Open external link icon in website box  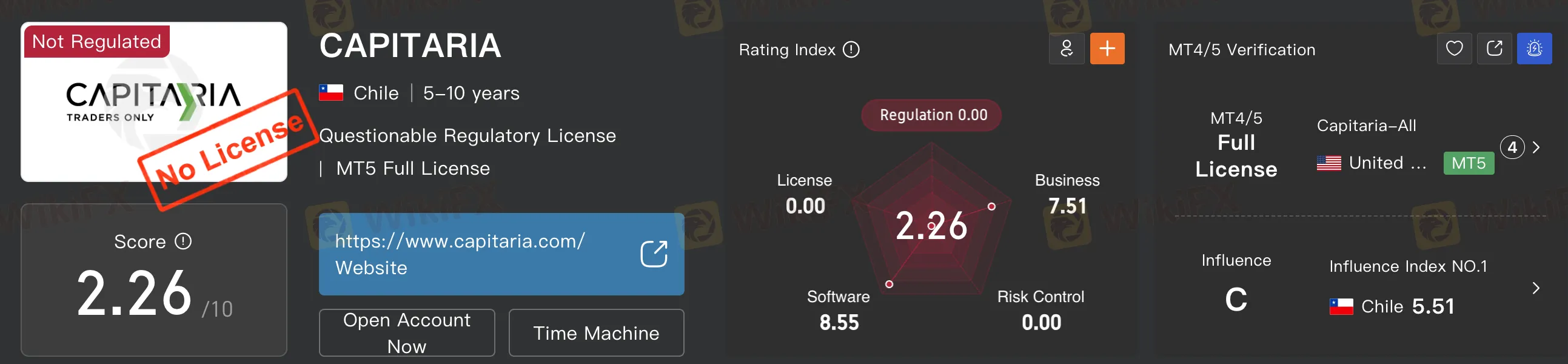653,254
